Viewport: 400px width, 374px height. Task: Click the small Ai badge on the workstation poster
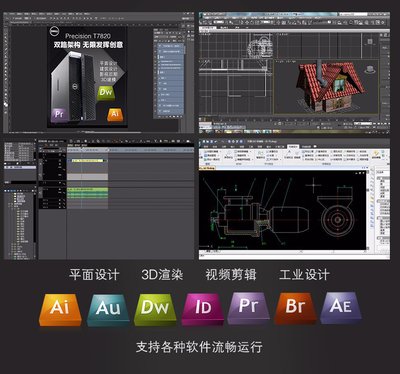point(115,115)
